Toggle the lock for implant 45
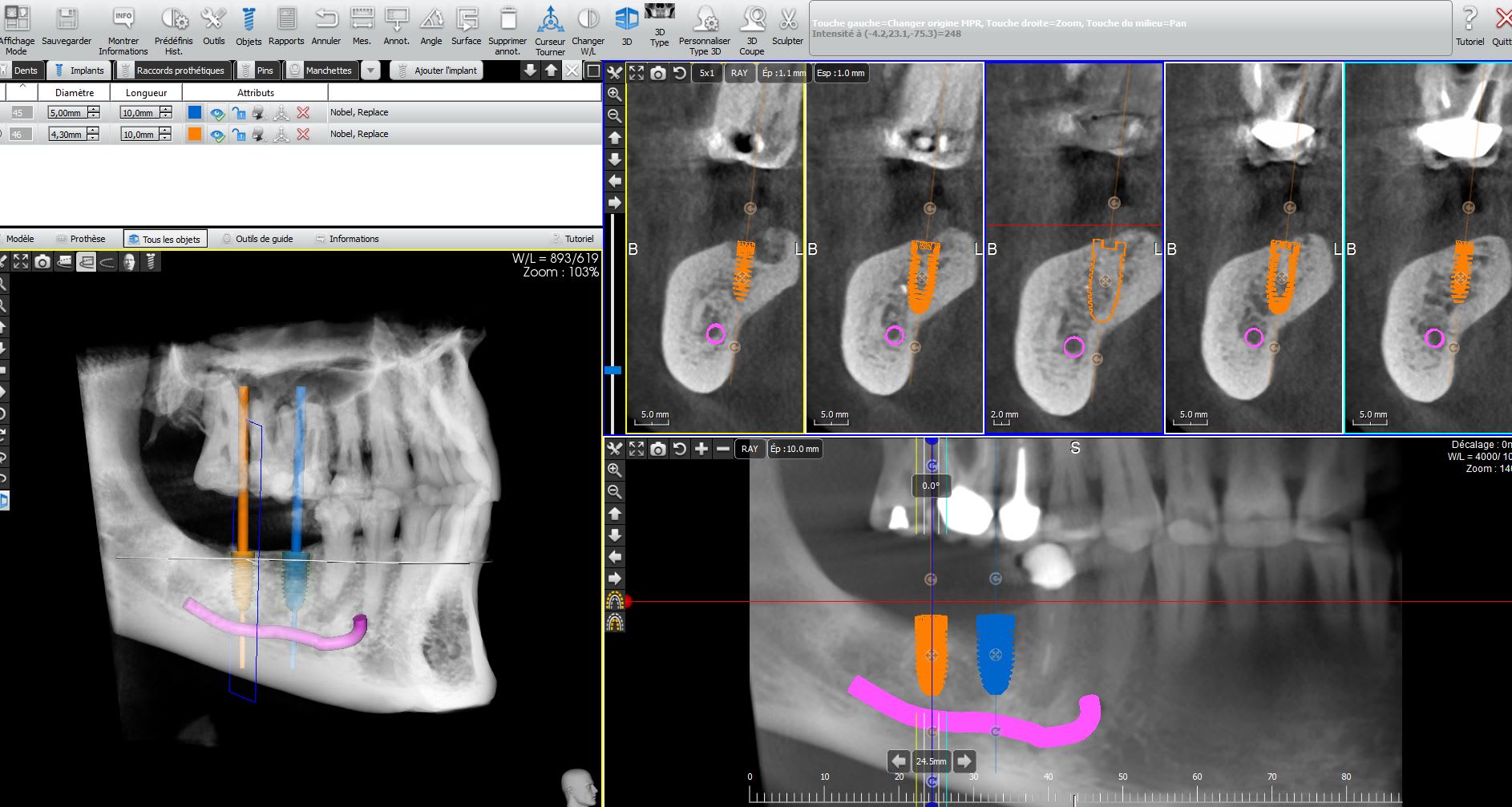The height and width of the screenshot is (807, 1512). click(239, 113)
